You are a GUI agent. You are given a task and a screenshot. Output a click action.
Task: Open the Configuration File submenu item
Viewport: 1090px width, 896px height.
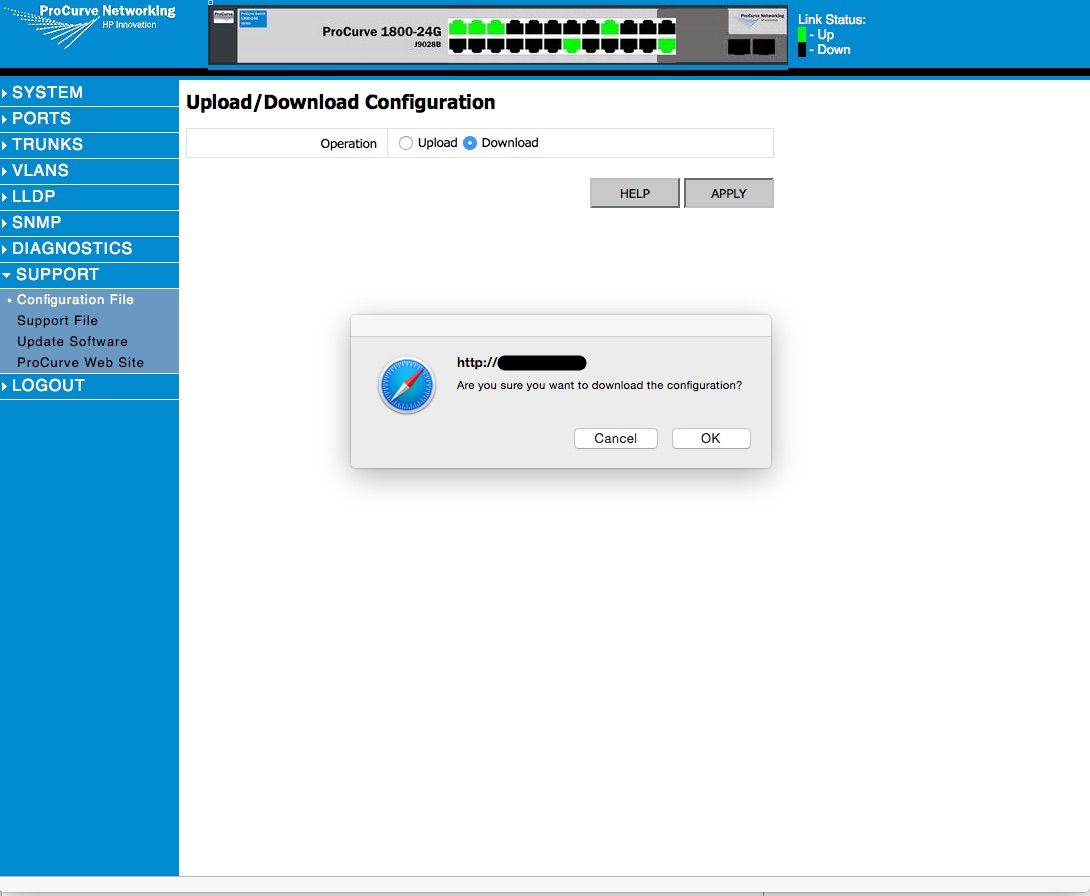(x=75, y=300)
